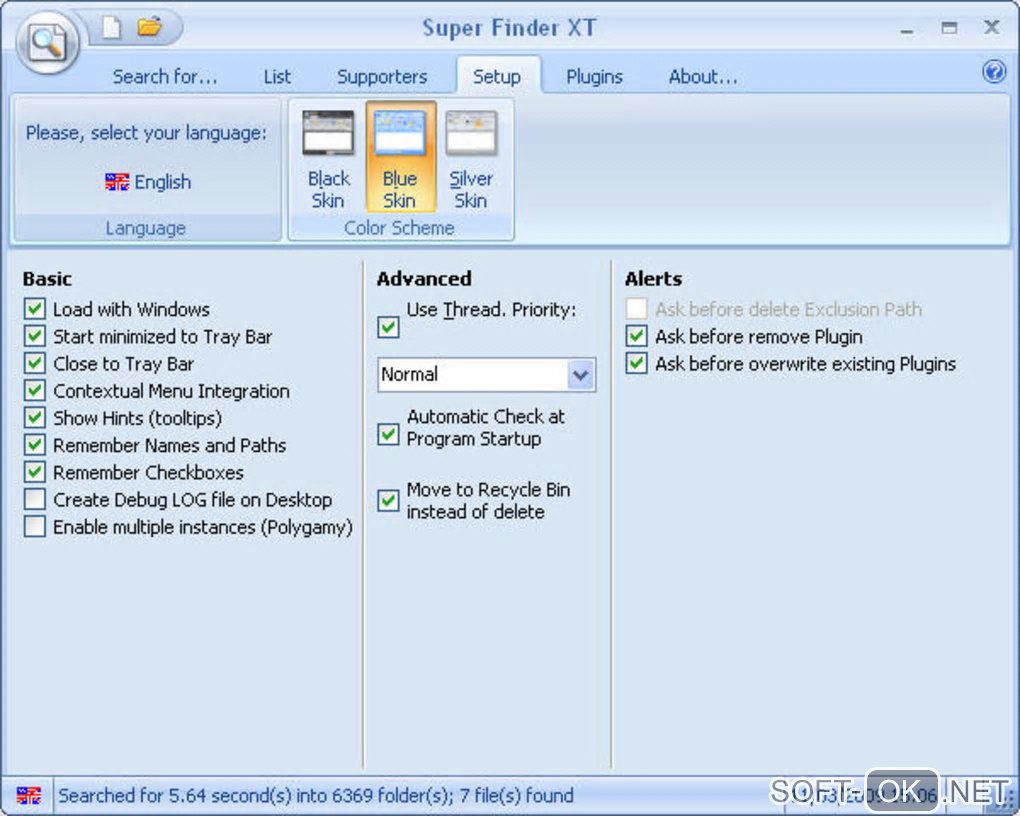Toggle Load with Windows checkbox
1020x816 pixels.
(35, 308)
